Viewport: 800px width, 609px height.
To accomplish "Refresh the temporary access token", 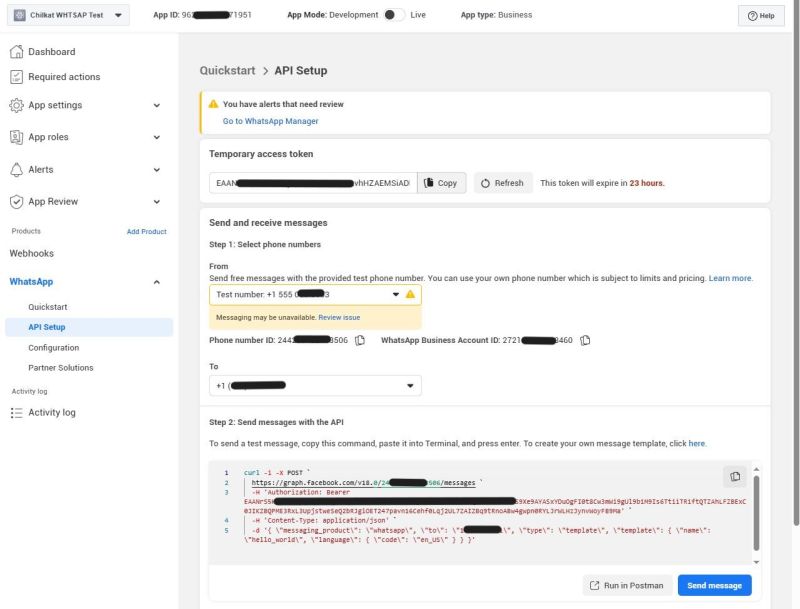I will pyautogui.click(x=502, y=183).
